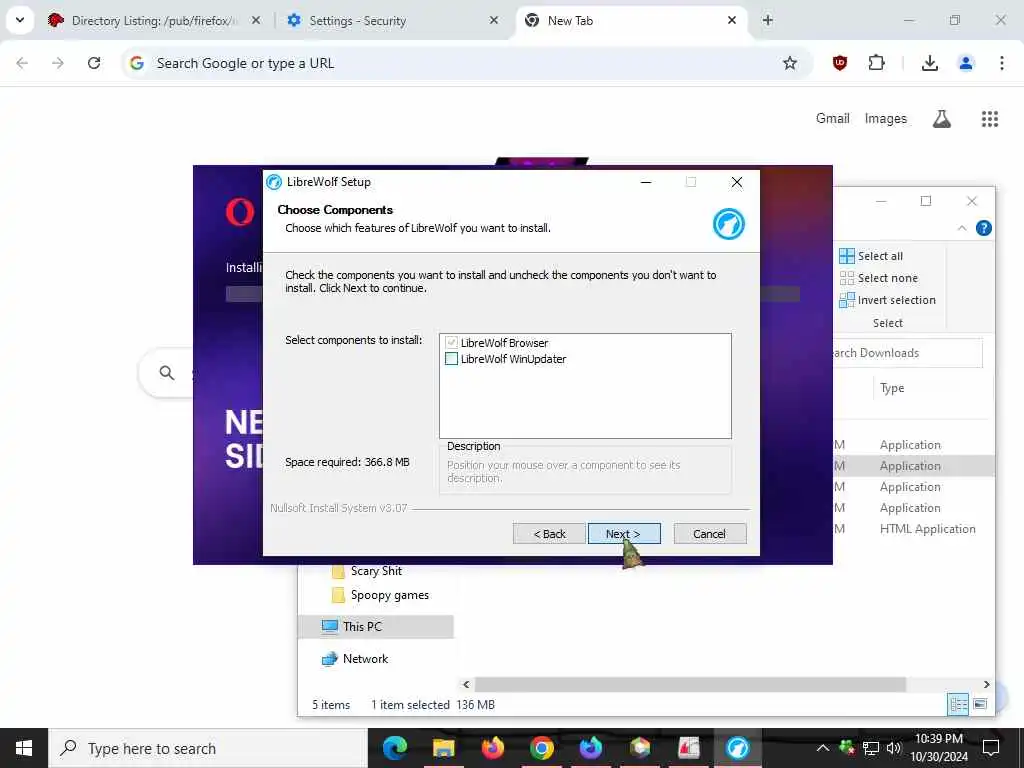Open the red installer taskbar icon
Image resolution: width=1024 pixels, height=768 pixels.
tap(688, 748)
